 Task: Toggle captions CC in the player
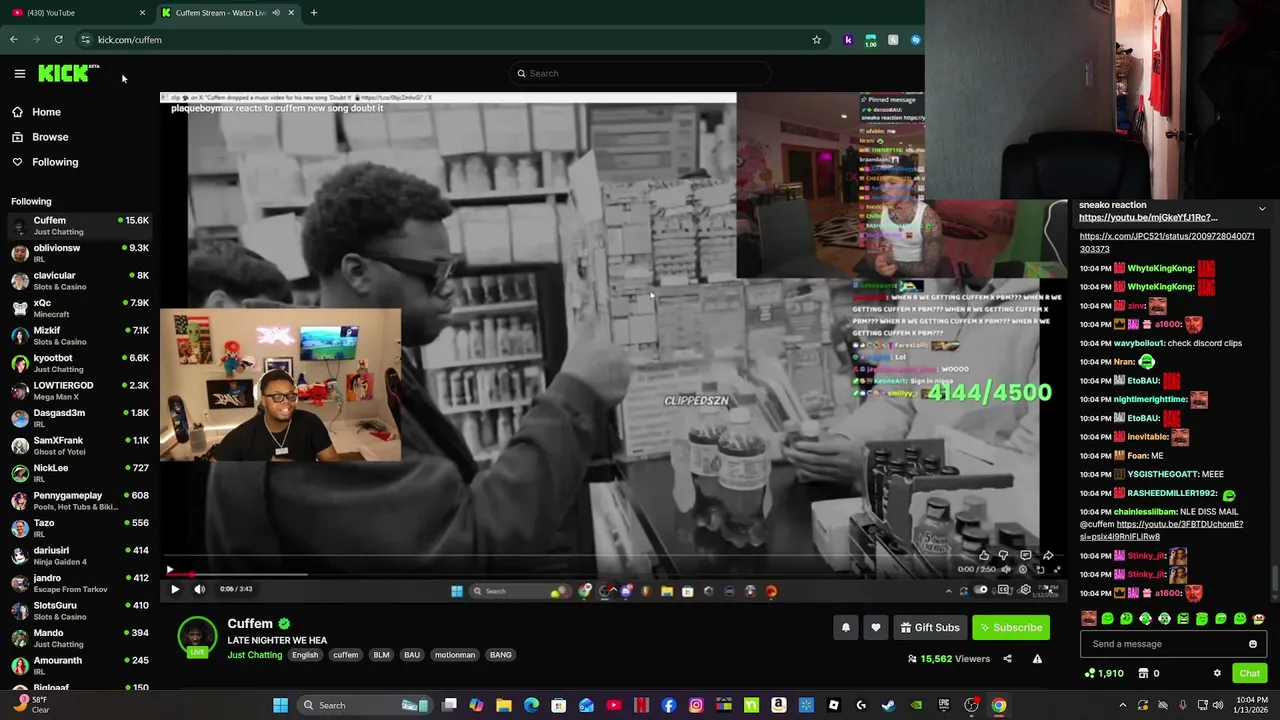(x=1004, y=590)
